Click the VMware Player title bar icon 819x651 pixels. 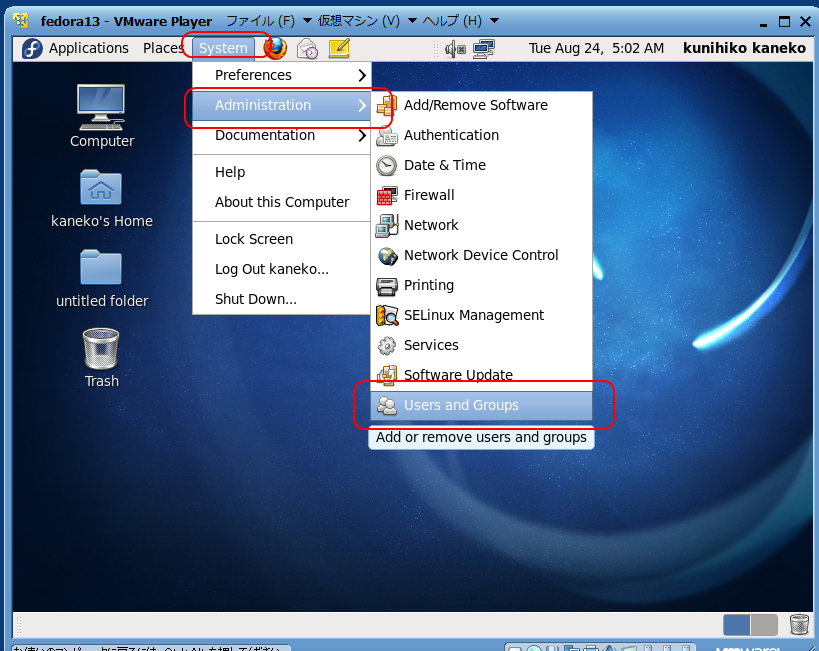pyautogui.click(x=21, y=21)
